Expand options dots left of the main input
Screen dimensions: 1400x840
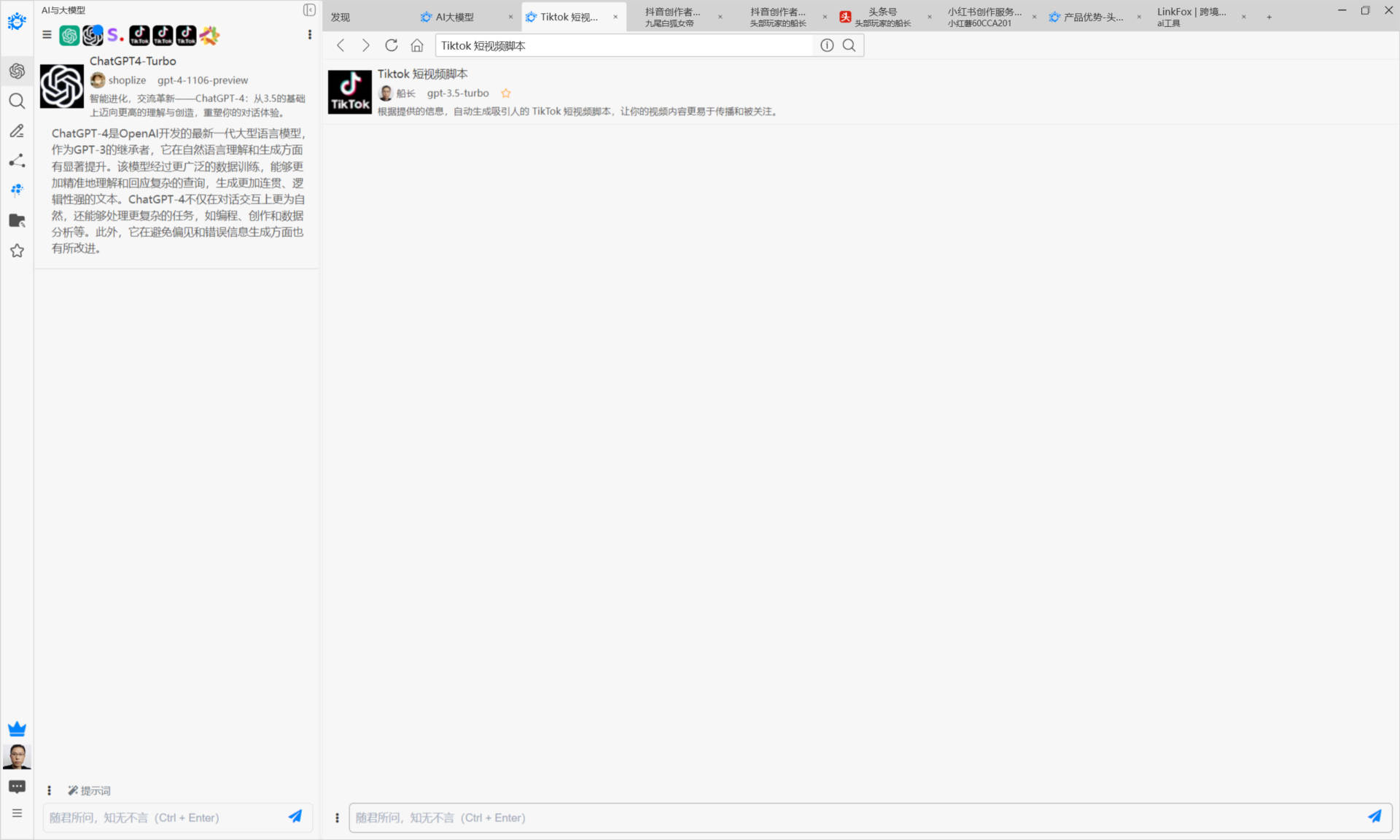pos(337,817)
